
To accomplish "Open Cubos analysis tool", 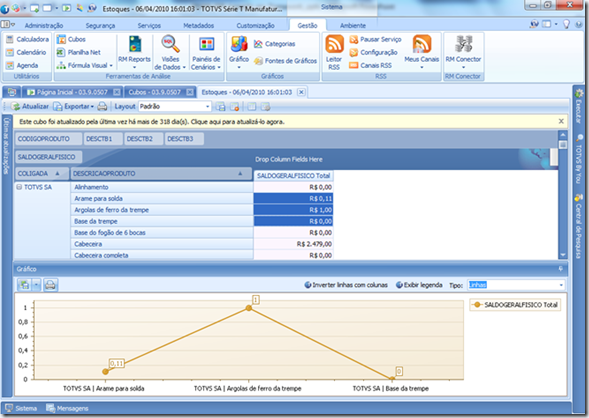I will (71, 39).
